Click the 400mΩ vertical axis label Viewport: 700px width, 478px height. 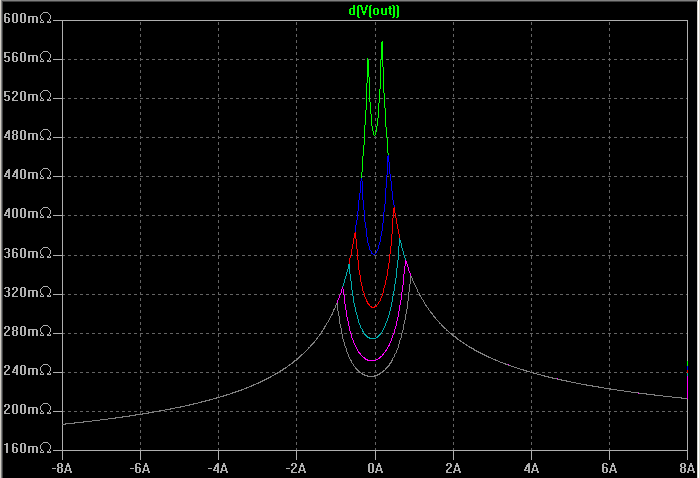coord(27,213)
